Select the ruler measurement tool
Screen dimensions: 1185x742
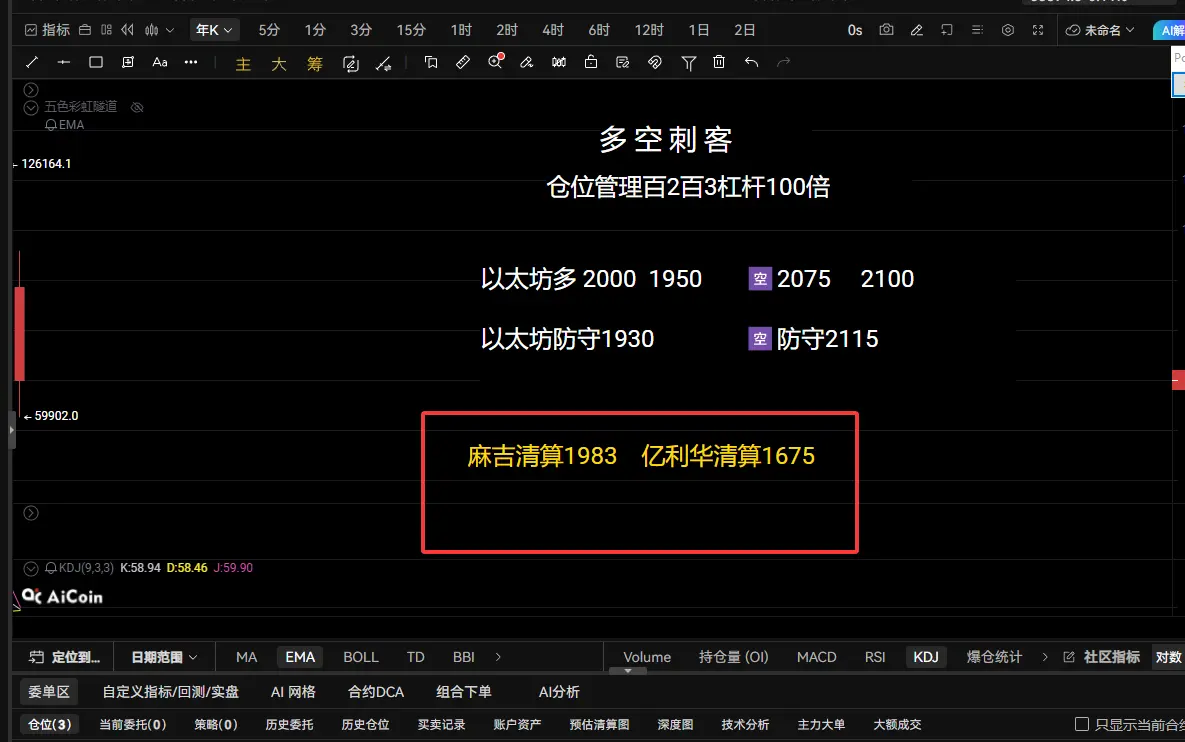tap(463, 62)
